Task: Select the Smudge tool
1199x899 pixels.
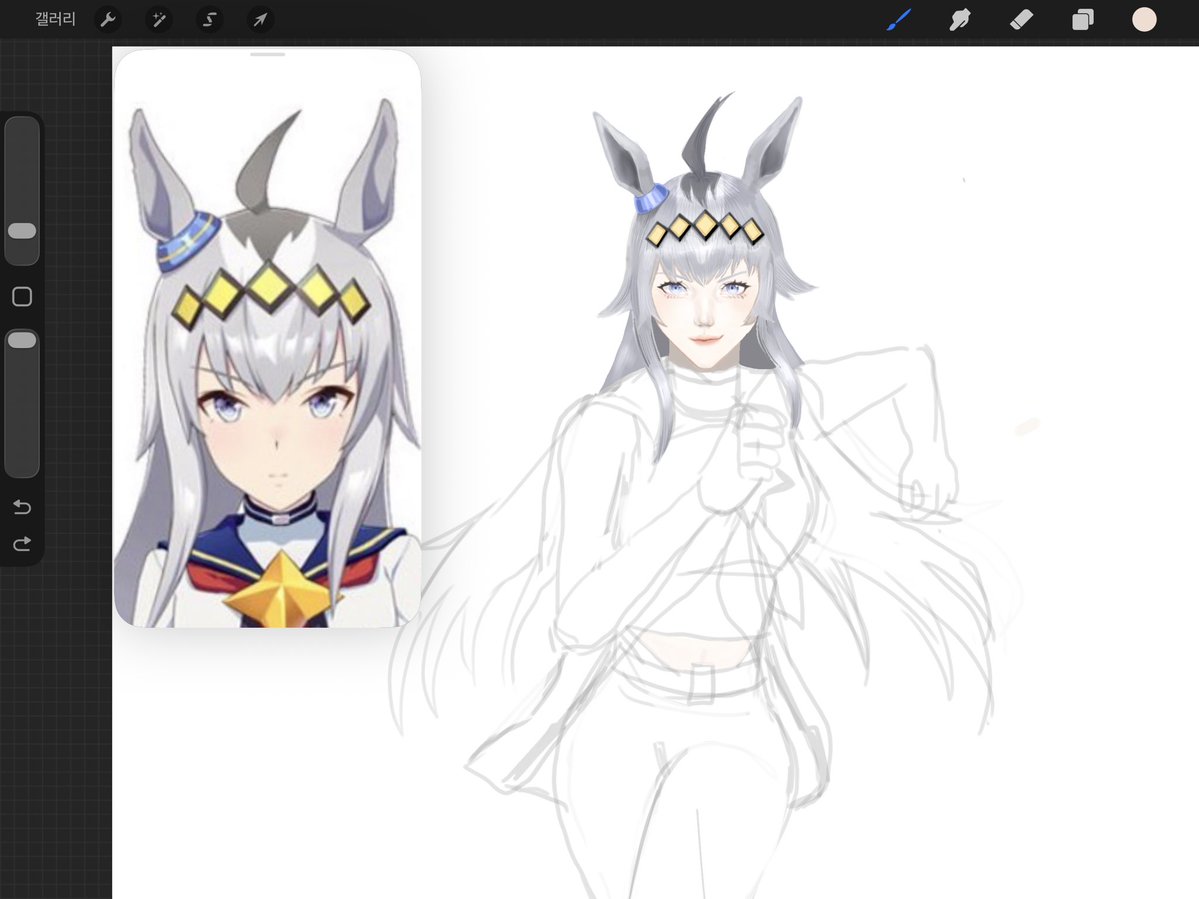Action: tap(960, 20)
